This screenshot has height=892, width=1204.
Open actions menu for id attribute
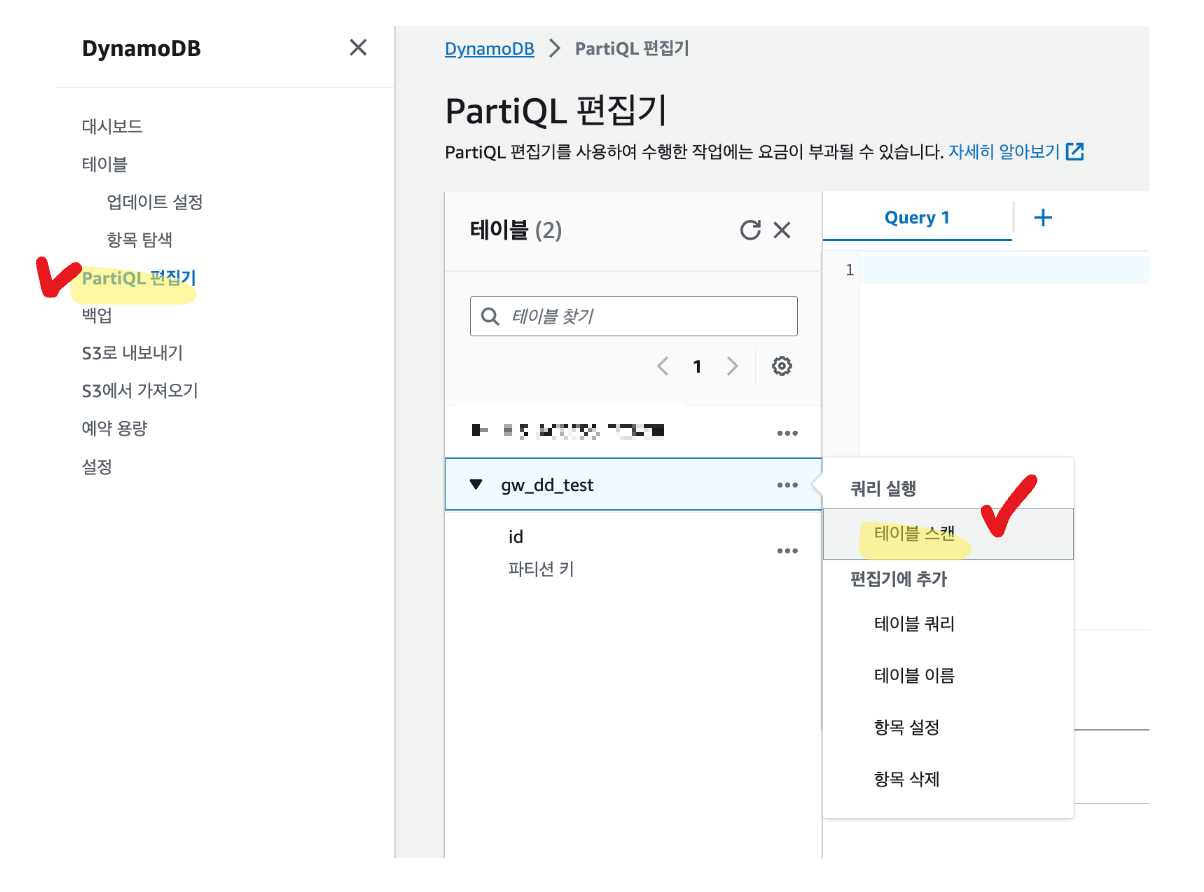(x=787, y=551)
